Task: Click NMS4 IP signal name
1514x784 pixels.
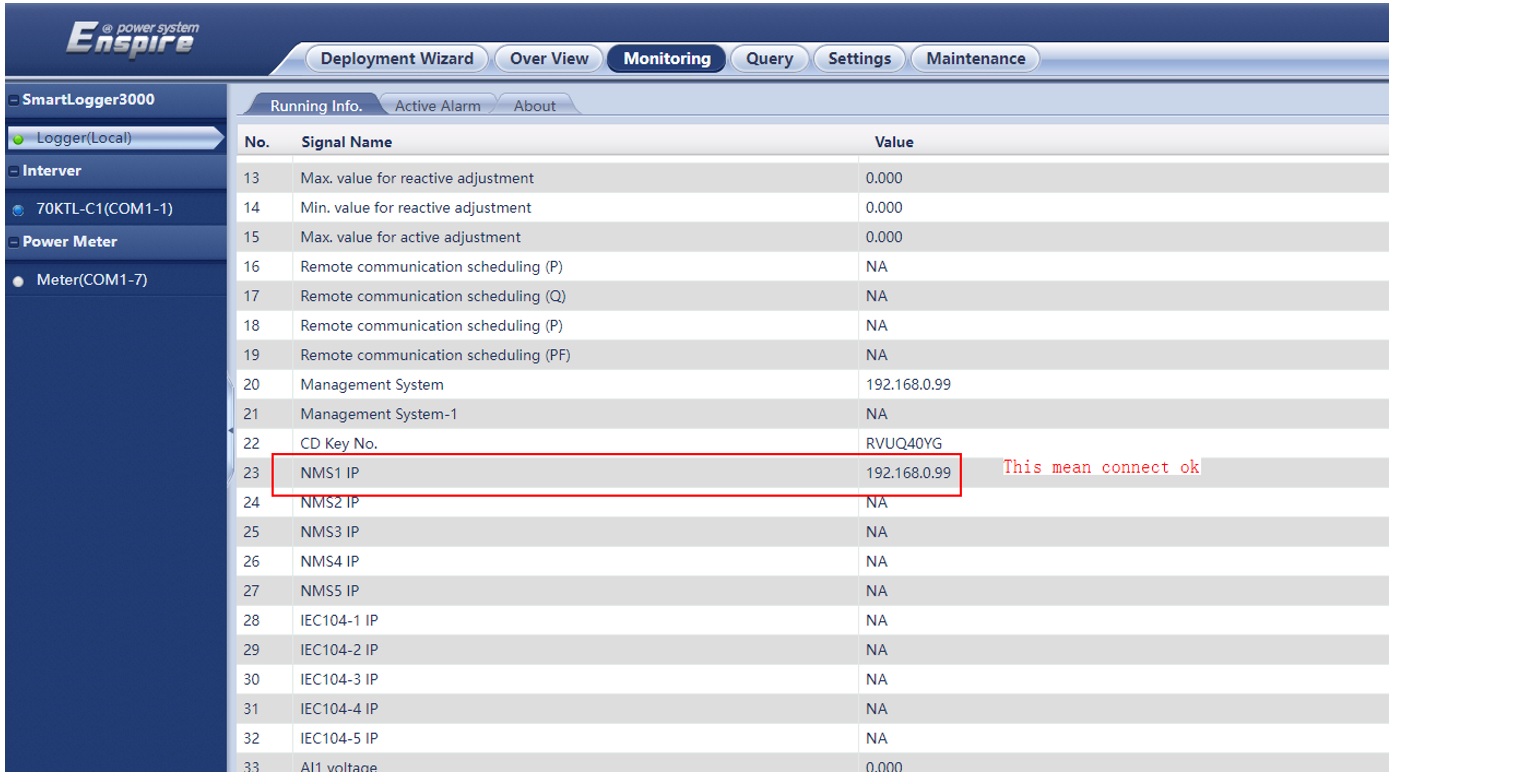Action: click(329, 561)
